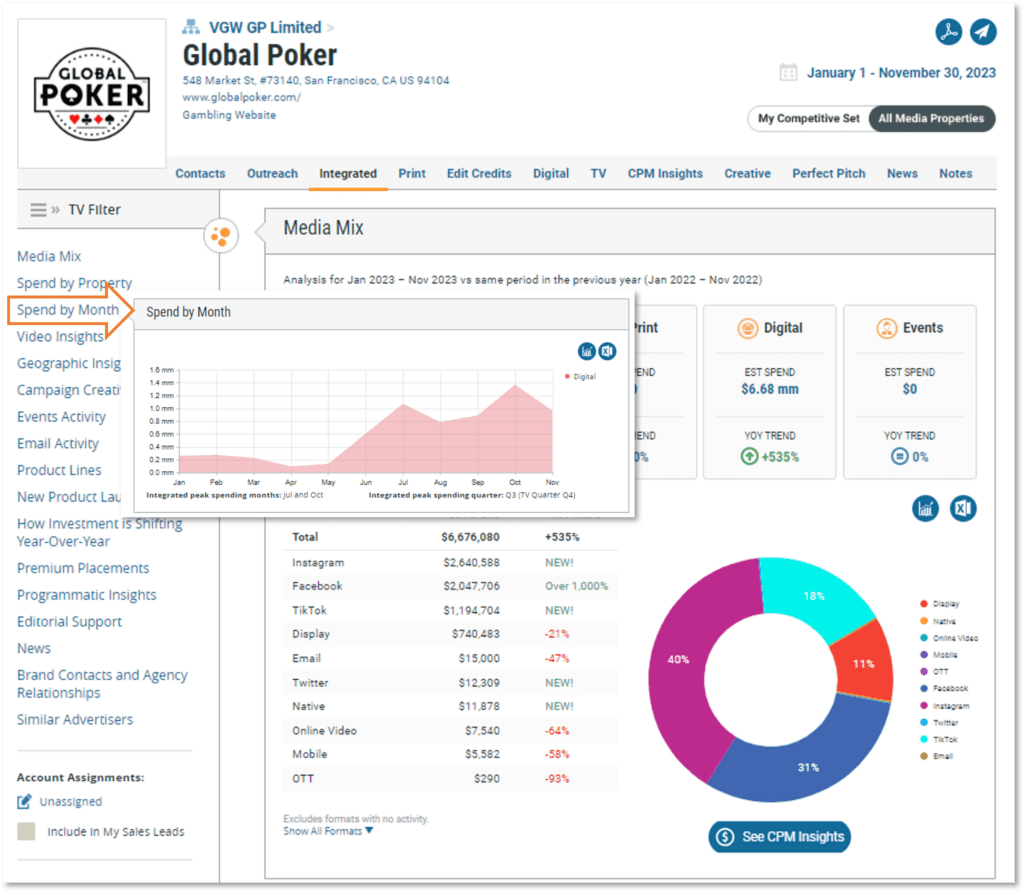Enable Include In My Sales Leads checkbox
Image resolution: width=1024 pixels, height=892 pixels.
tap(26, 831)
